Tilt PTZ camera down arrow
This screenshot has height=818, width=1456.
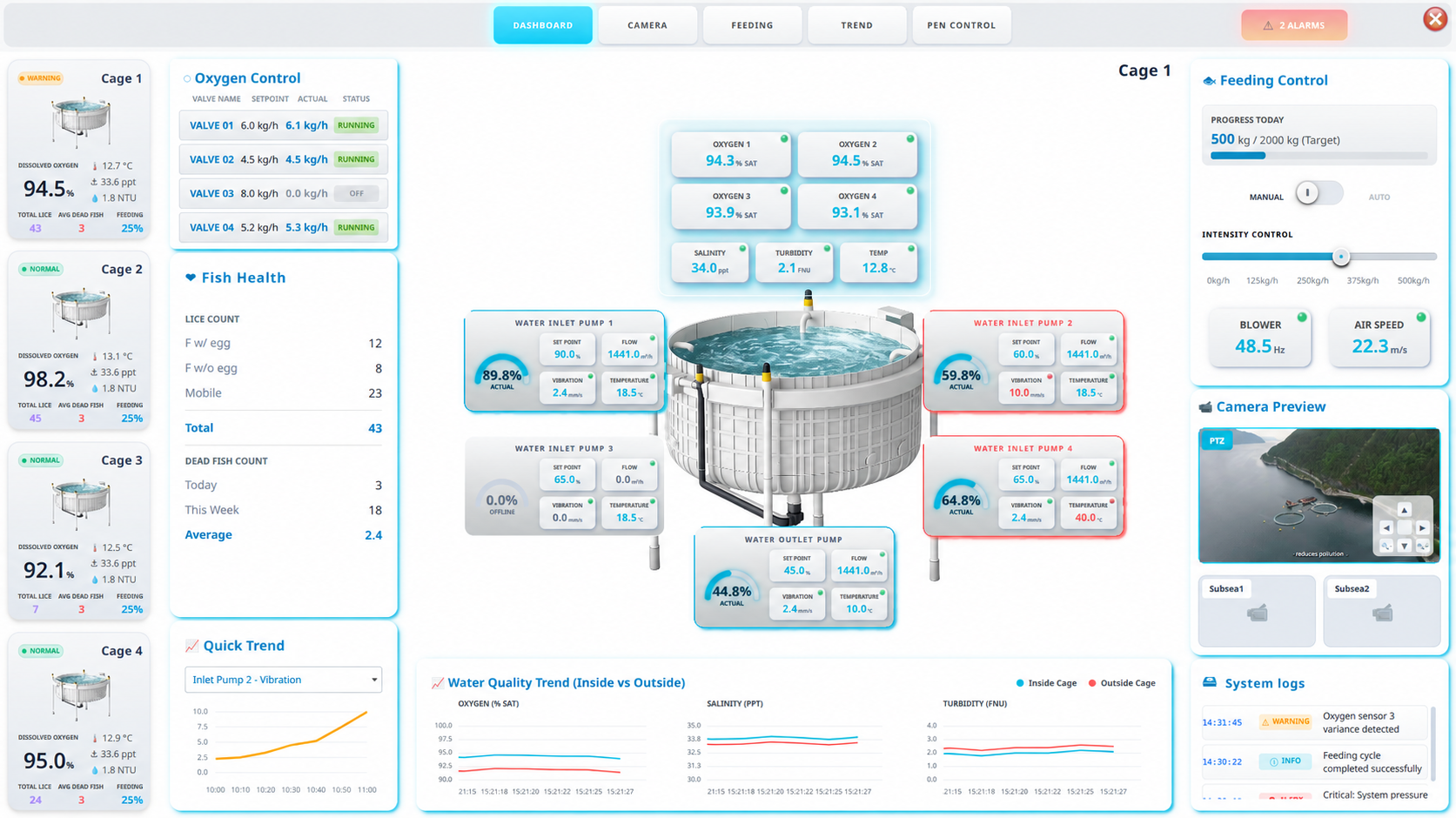[x=1404, y=546]
